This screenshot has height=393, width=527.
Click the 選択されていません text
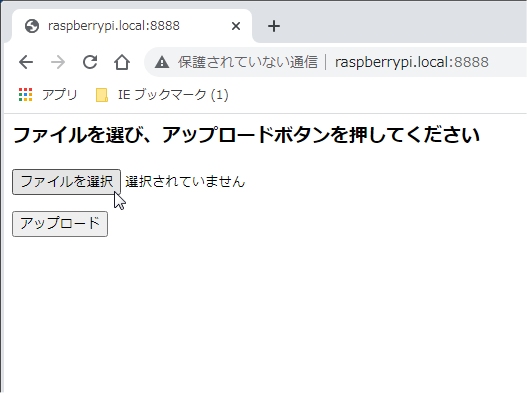click(x=185, y=182)
